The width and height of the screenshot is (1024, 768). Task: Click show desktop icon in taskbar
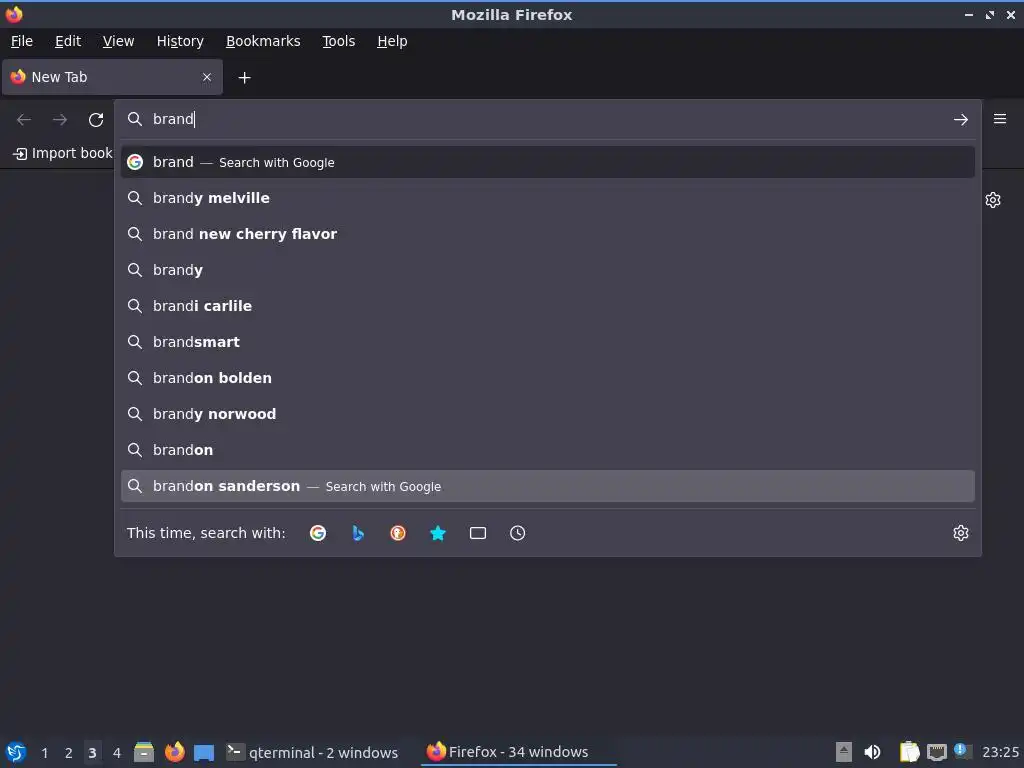204,752
